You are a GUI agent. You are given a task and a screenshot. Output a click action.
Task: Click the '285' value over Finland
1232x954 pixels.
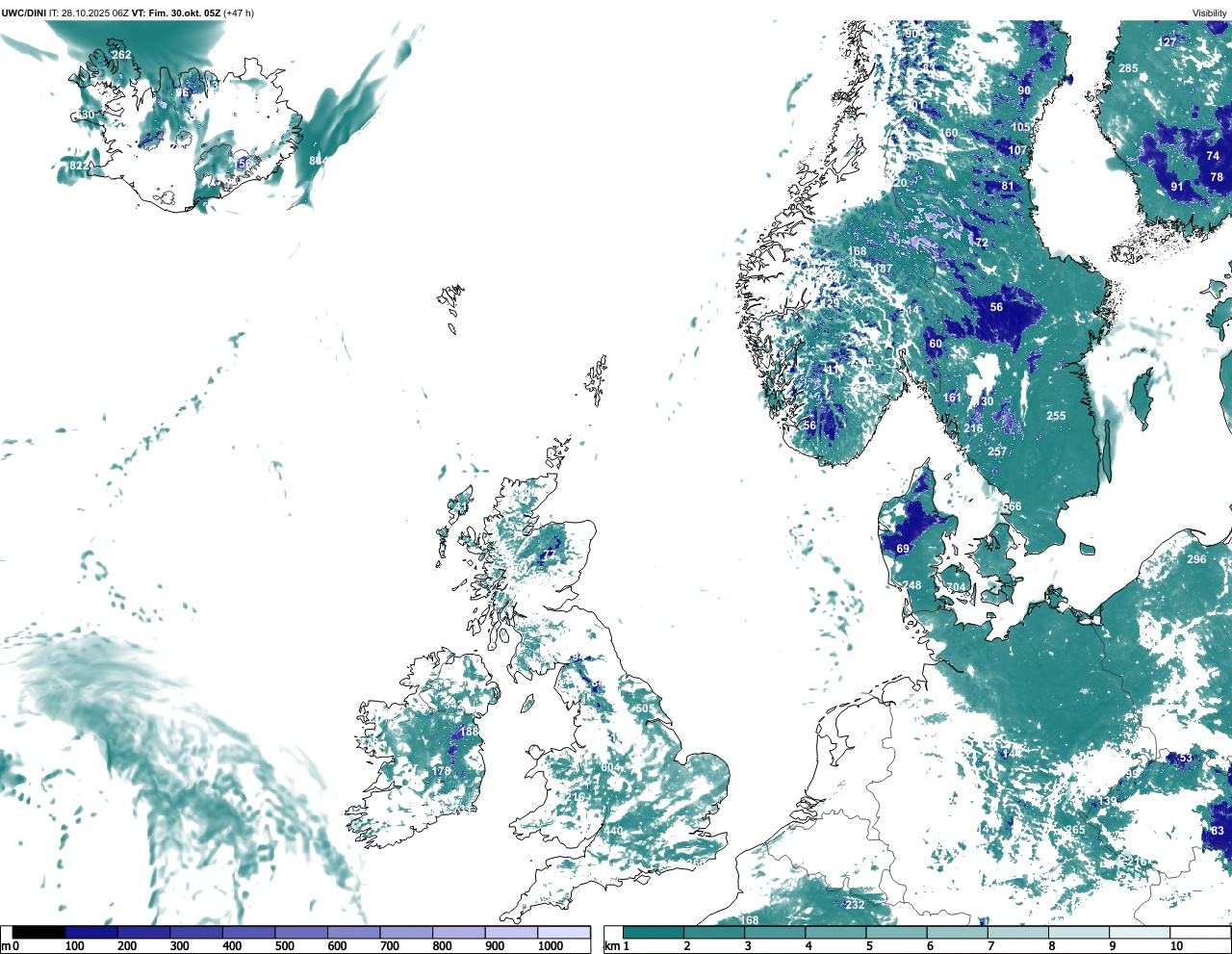pyautogui.click(x=1128, y=68)
